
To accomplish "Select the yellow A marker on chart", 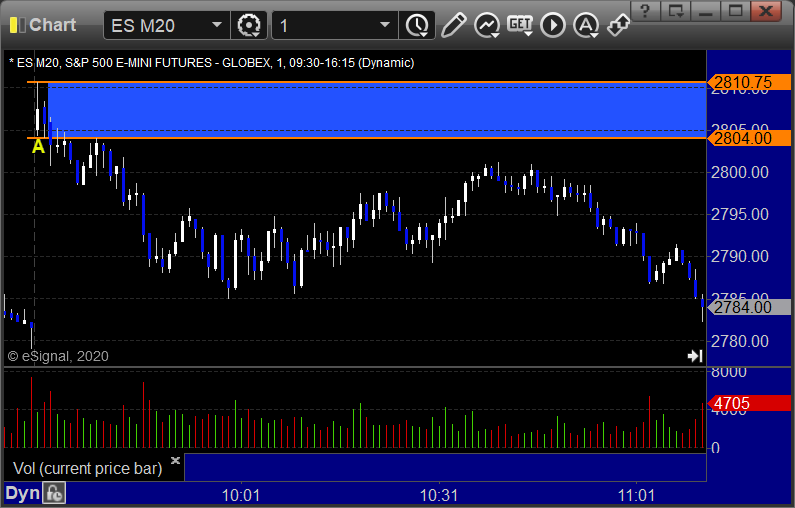I will coord(39,147).
